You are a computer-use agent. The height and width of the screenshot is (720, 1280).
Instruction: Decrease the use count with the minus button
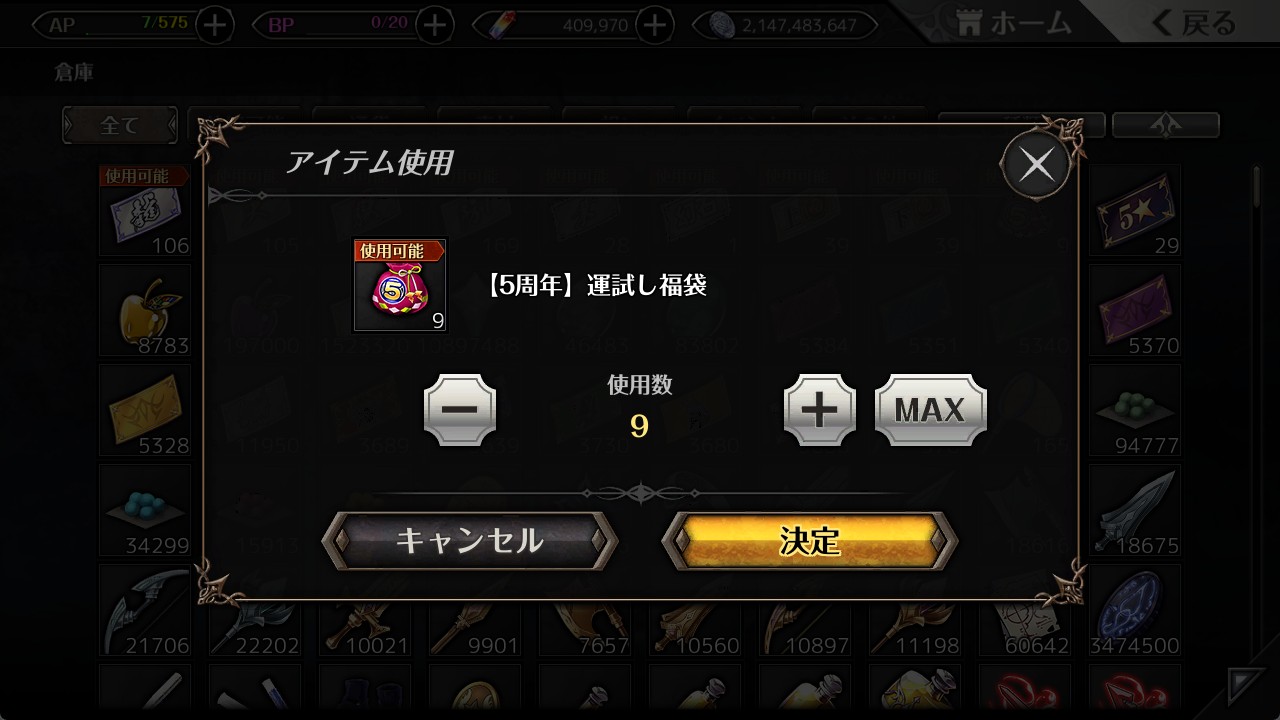click(x=460, y=410)
